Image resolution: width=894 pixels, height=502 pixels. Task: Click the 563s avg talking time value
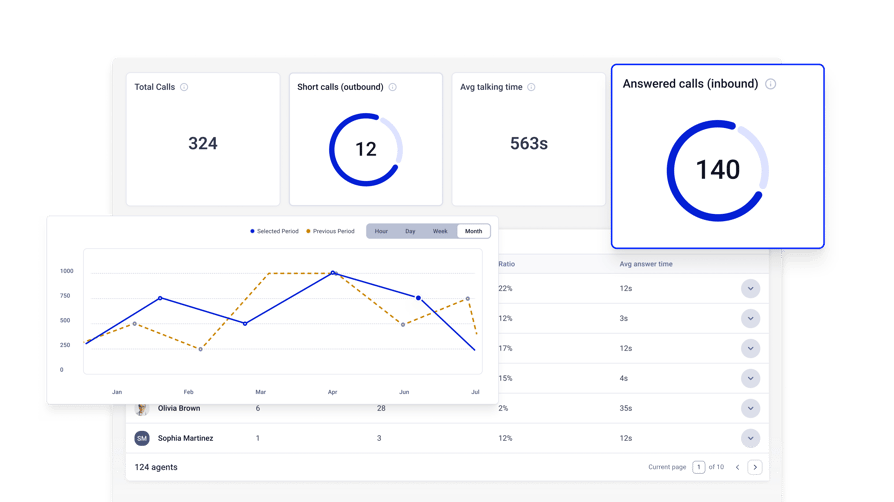[x=529, y=143]
